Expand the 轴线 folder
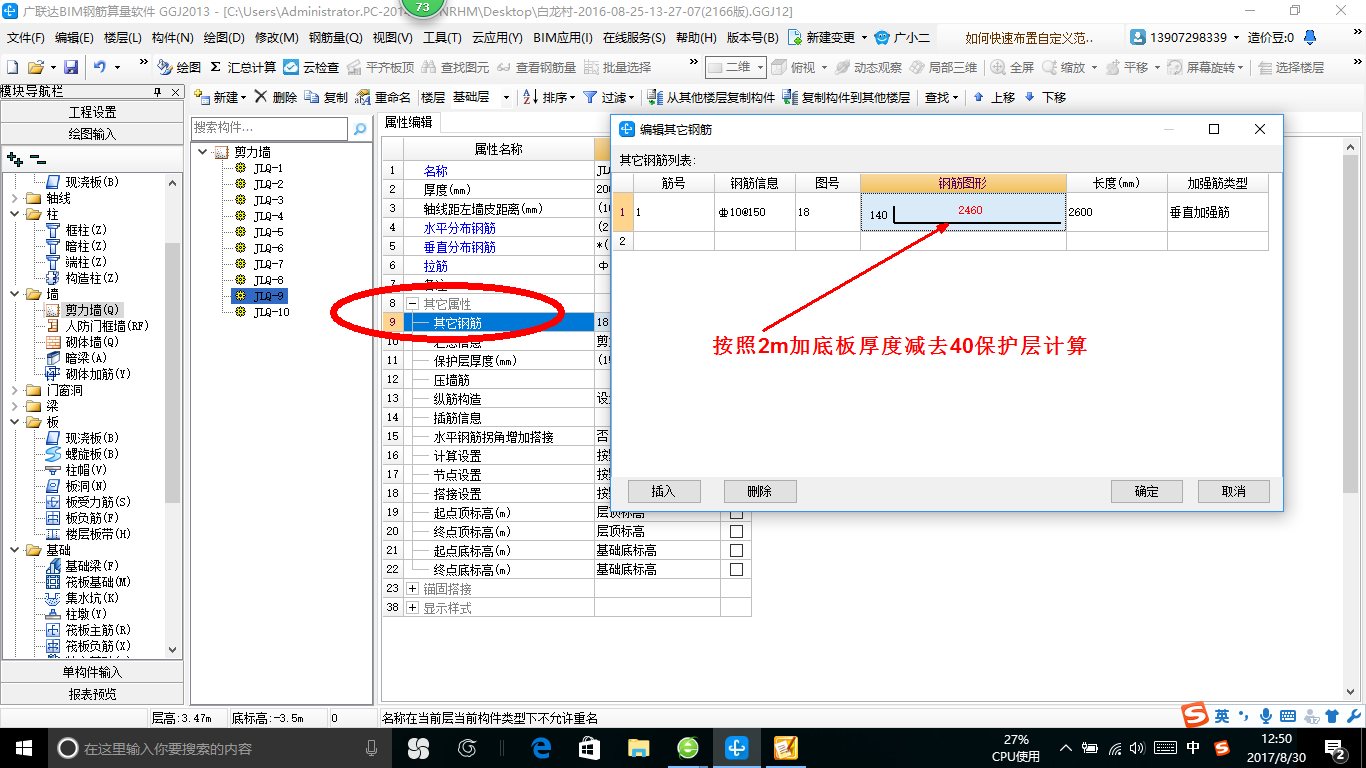 pyautogui.click(x=14, y=198)
